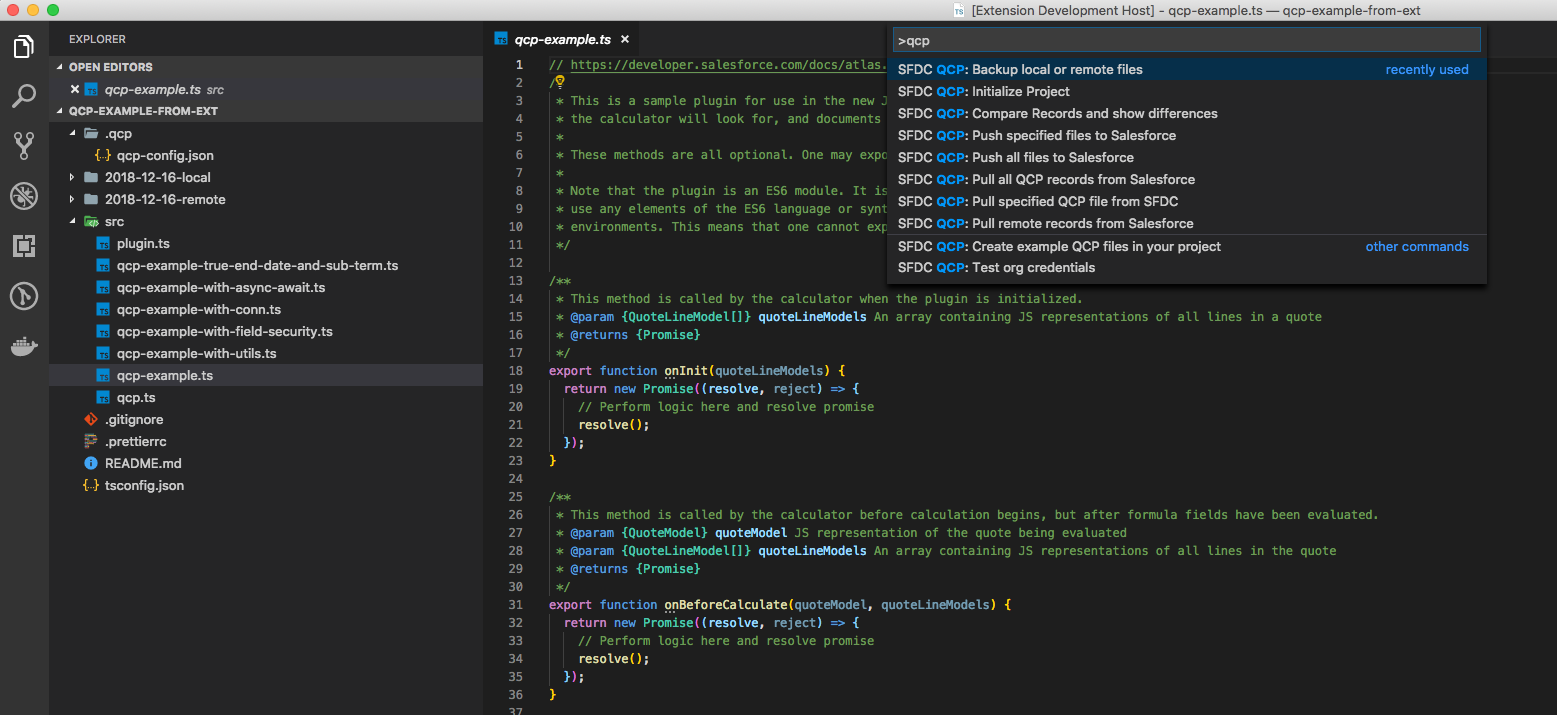This screenshot has height=715, width=1557.
Task: Close qcp-example.ts in Open Editors list
Action: 74,89
